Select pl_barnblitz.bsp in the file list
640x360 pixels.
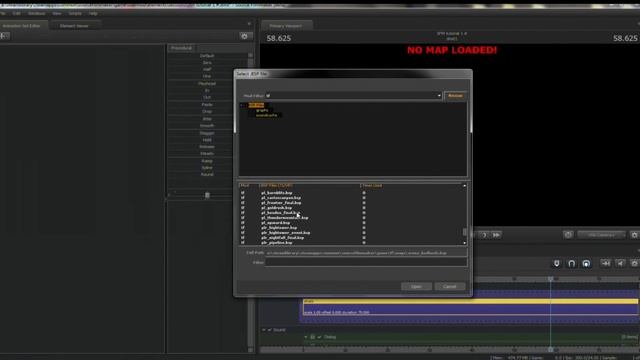point(277,193)
